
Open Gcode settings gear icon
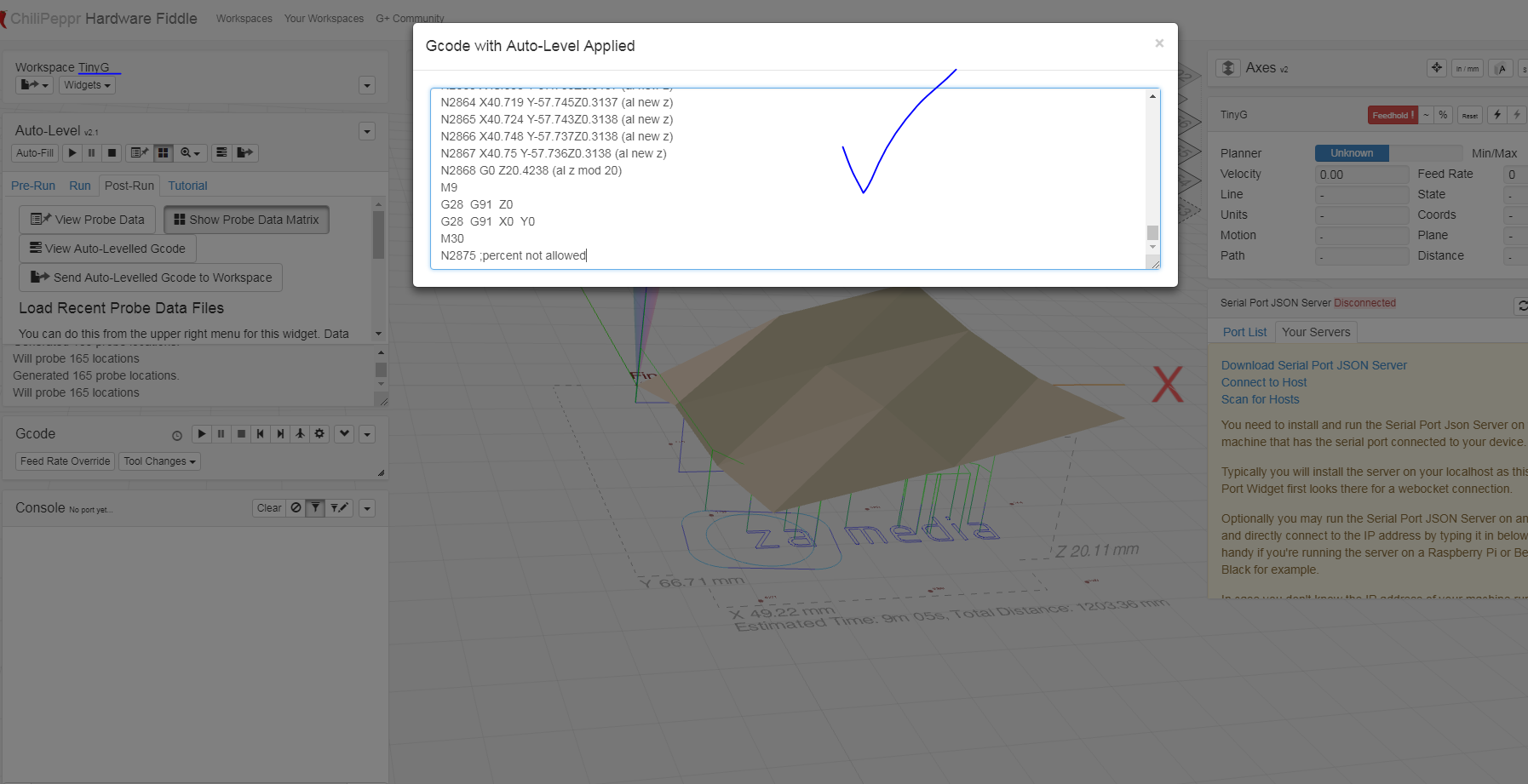point(319,434)
